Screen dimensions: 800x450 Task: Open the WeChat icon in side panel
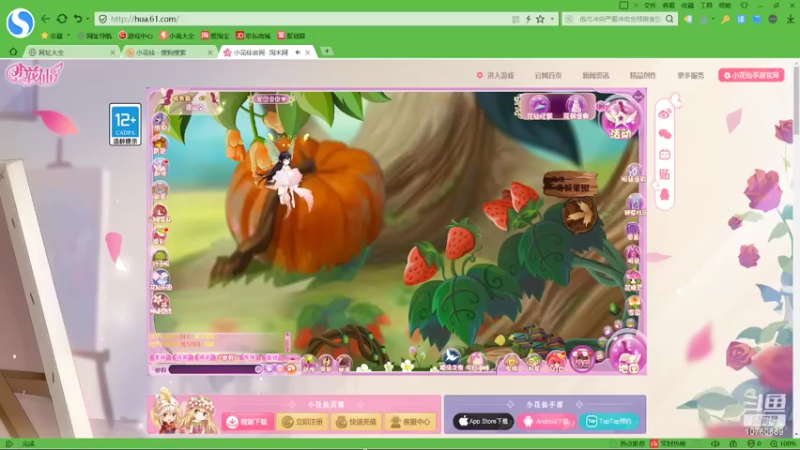click(664, 134)
